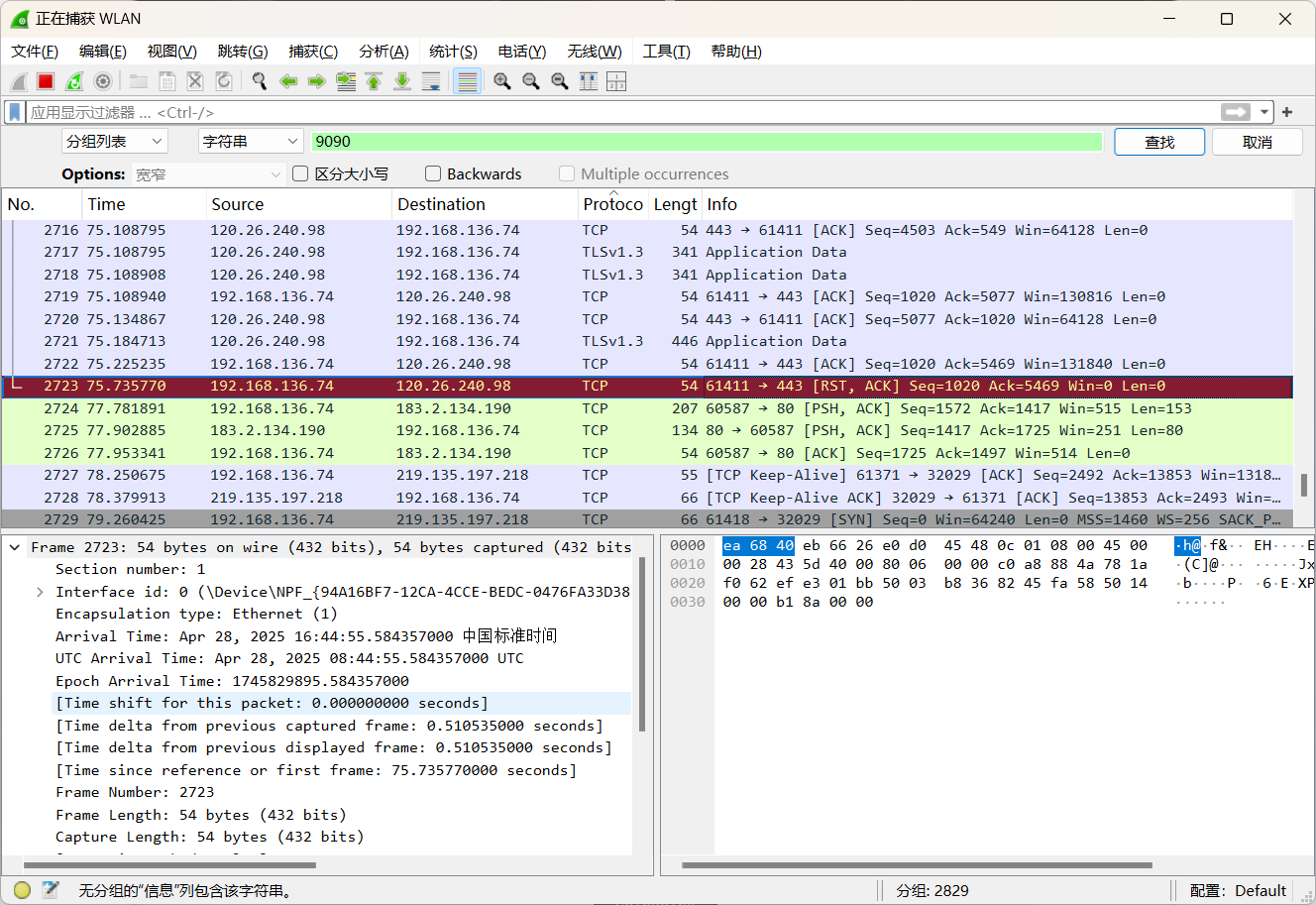Click the search field containing 9090
The height and width of the screenshot is (905, 1316).
click(x=707, y=142)
